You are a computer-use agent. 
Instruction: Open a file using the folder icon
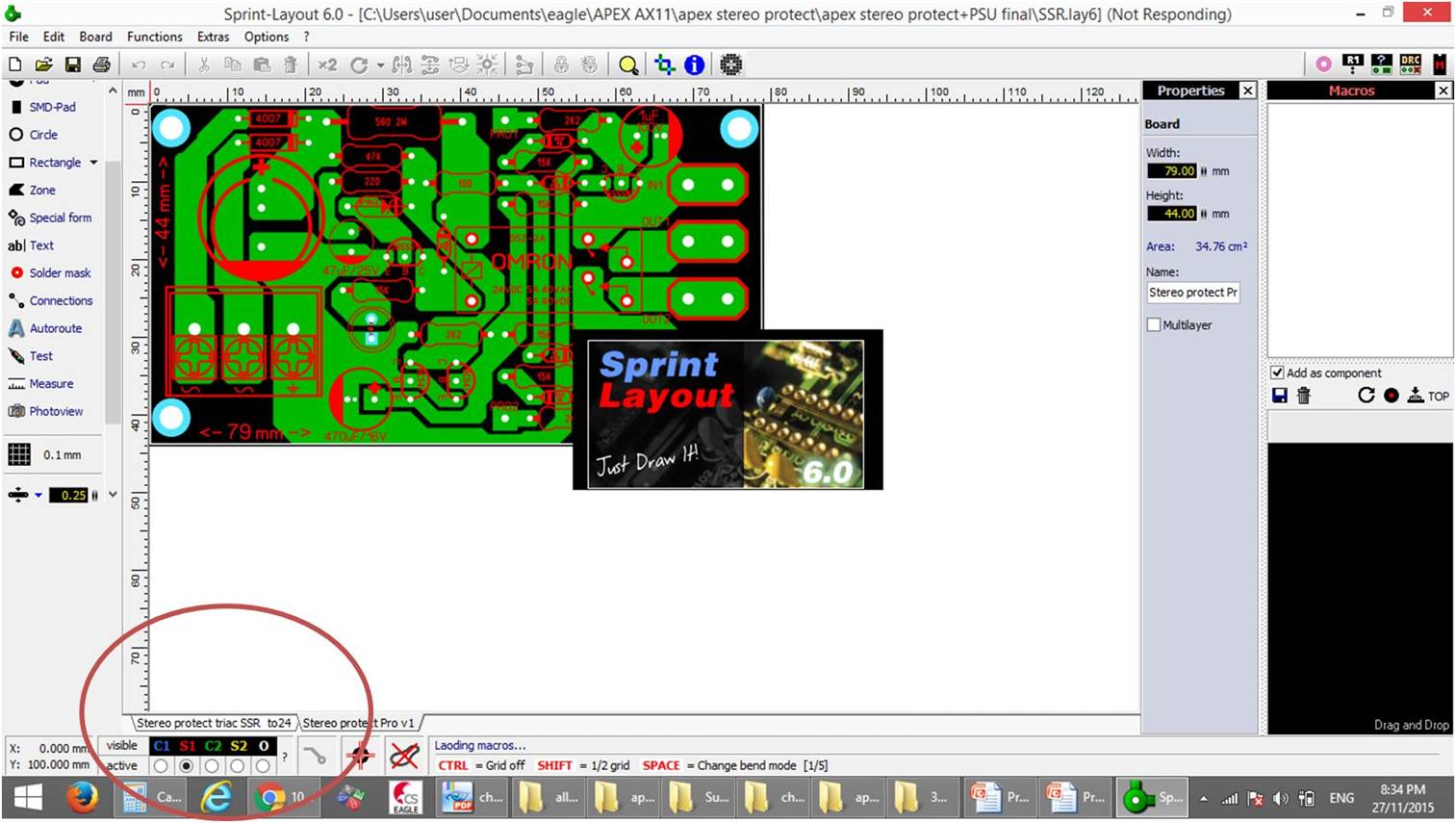click(43, 64)
